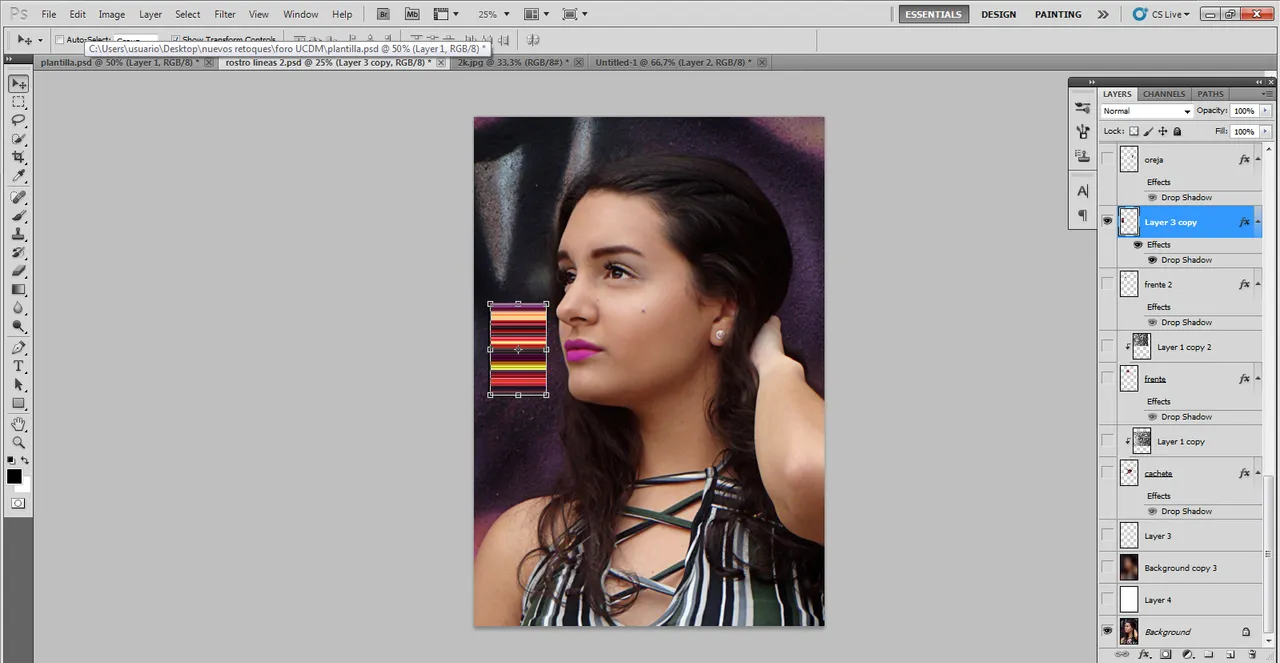Image resolution: width=1280 pixels, height=663 pixels.
Task: Select the Crop tool
Action: pyautogui.click(x=18, y=158)
